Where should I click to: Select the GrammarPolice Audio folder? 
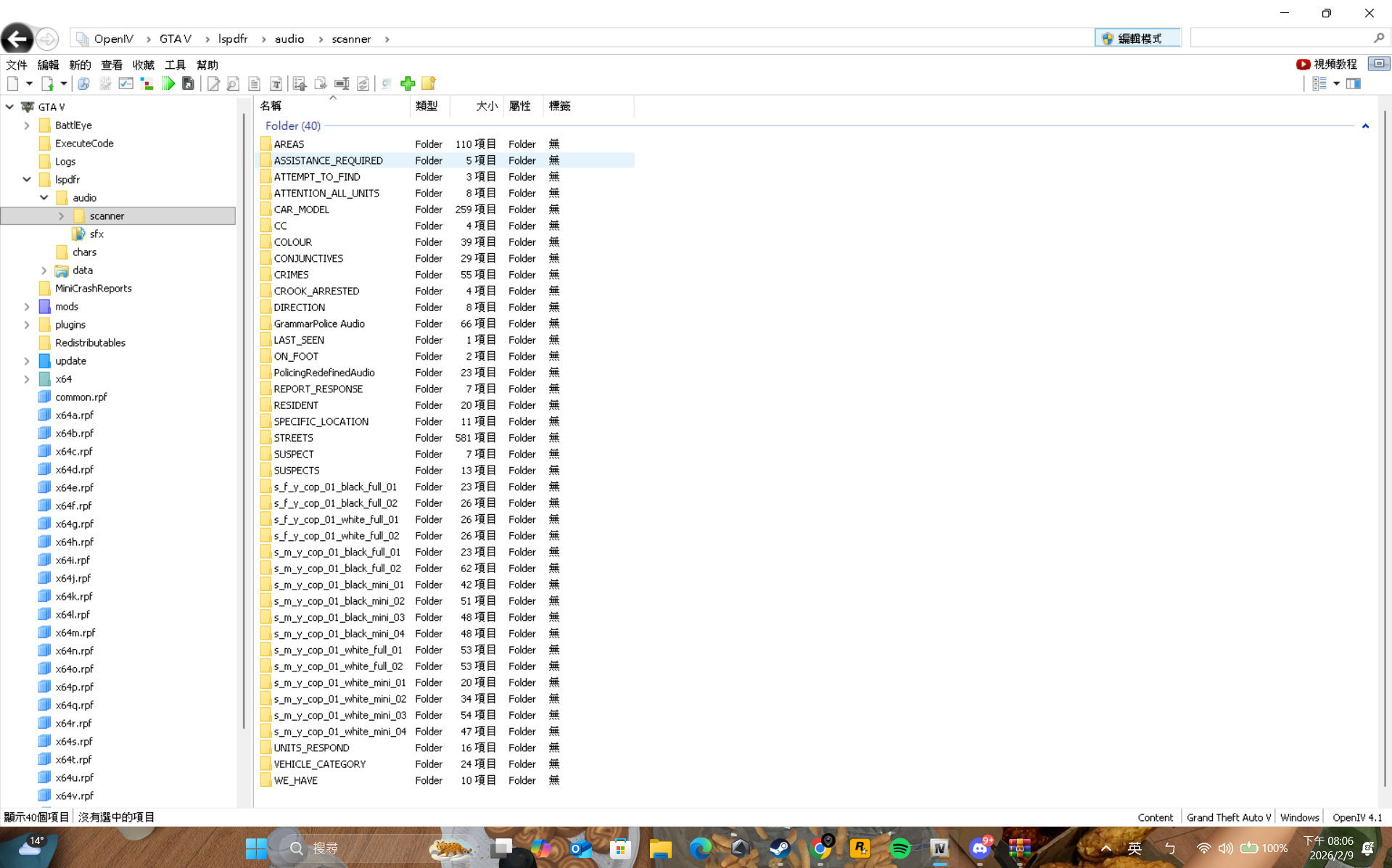(445, 323)
